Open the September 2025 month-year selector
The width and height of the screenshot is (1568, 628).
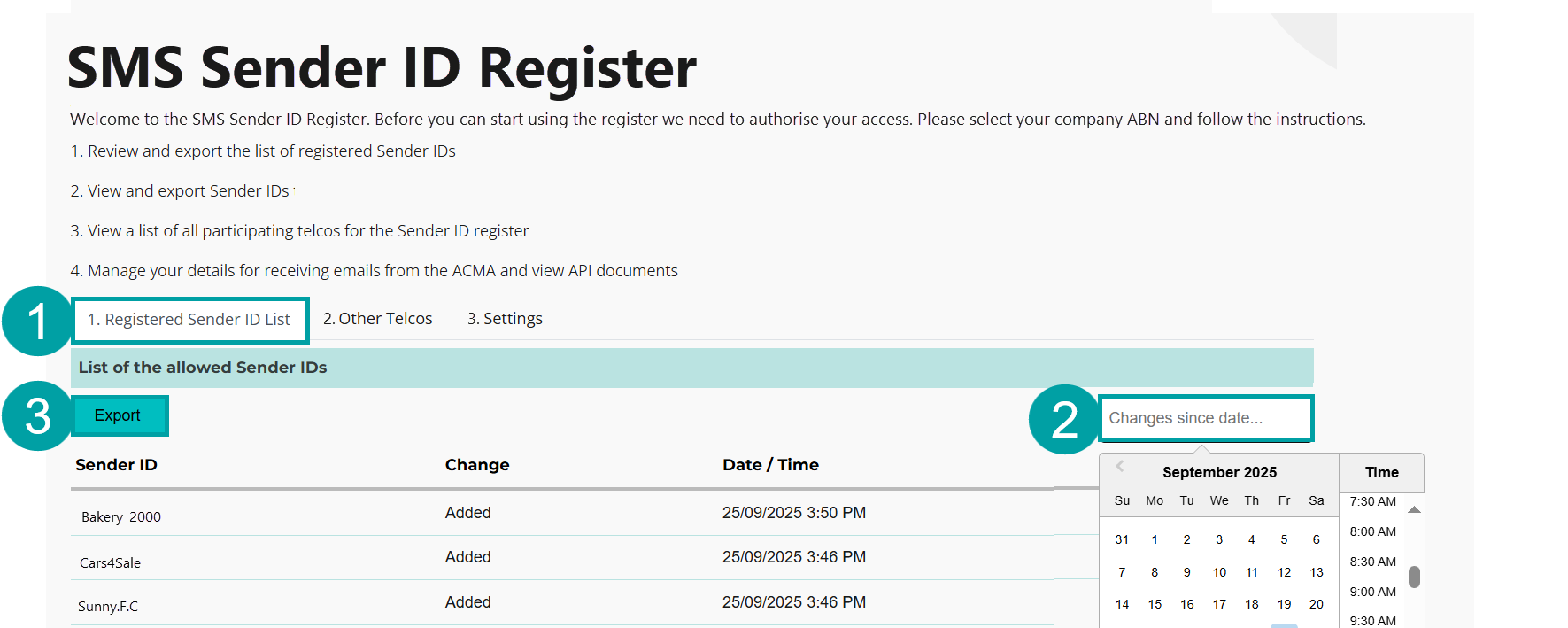1219,472
